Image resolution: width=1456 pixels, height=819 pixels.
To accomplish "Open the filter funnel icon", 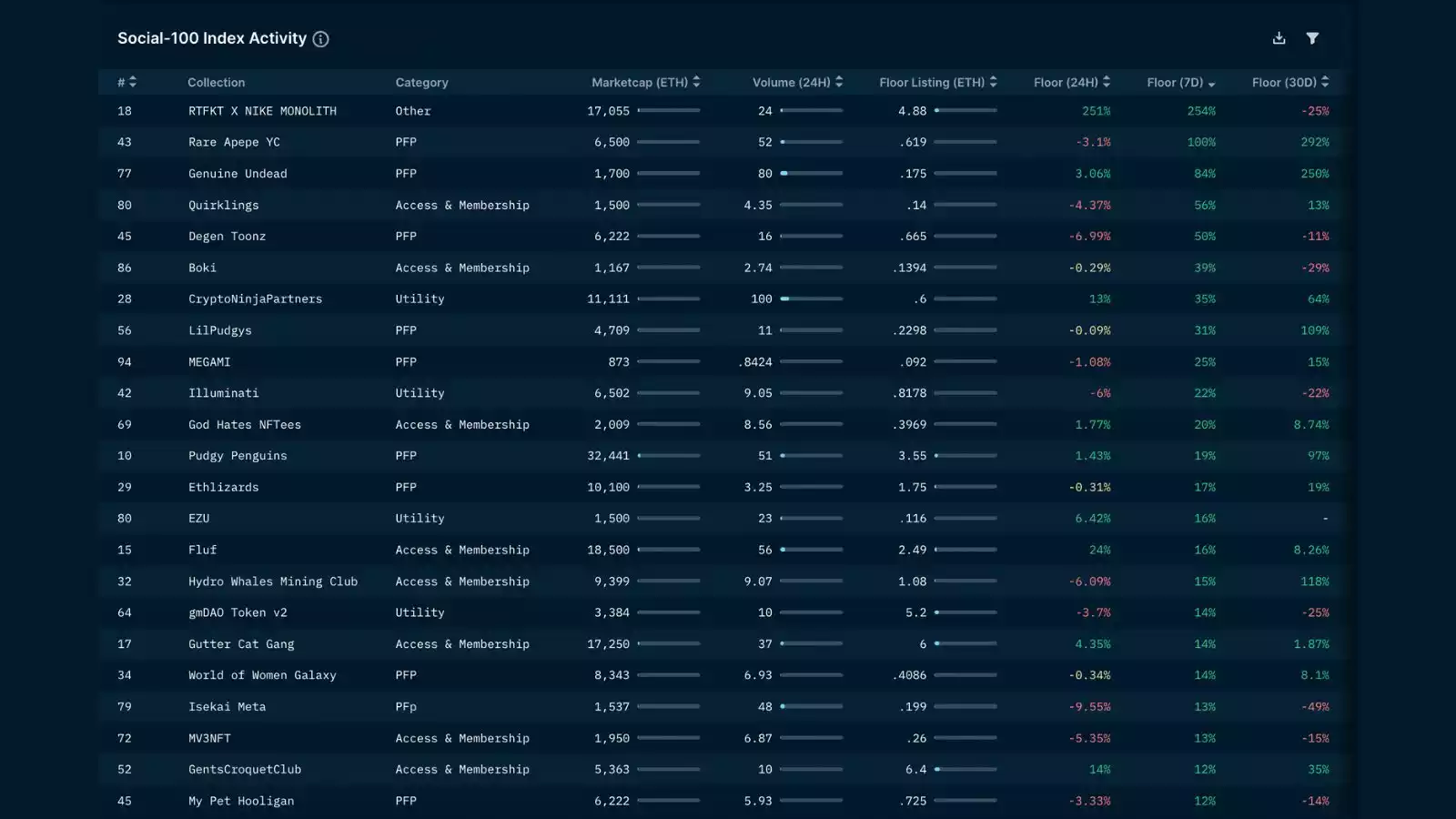I will [x=1312, y=38].
